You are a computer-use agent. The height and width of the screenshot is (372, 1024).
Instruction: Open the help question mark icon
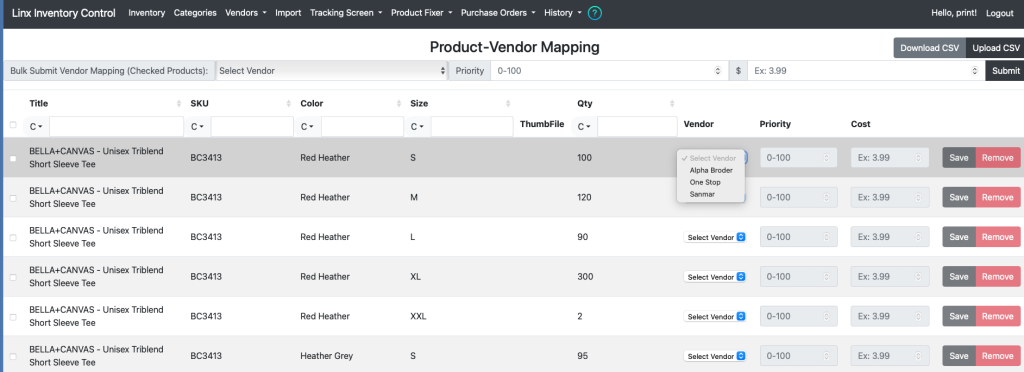pyautogui.click(x=594, y=13)
